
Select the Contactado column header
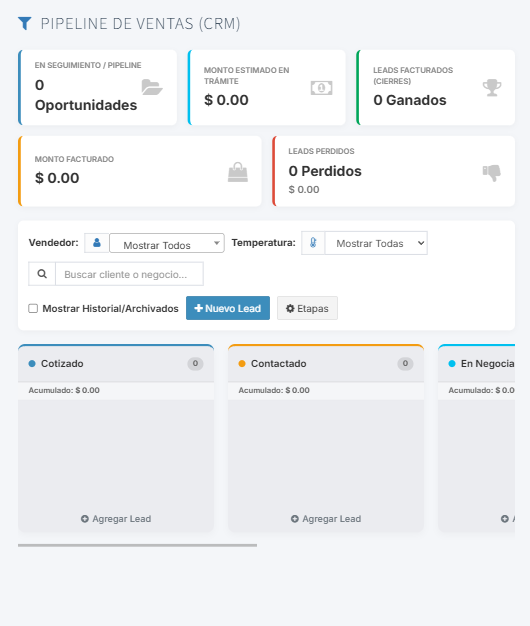click(326, 363)
